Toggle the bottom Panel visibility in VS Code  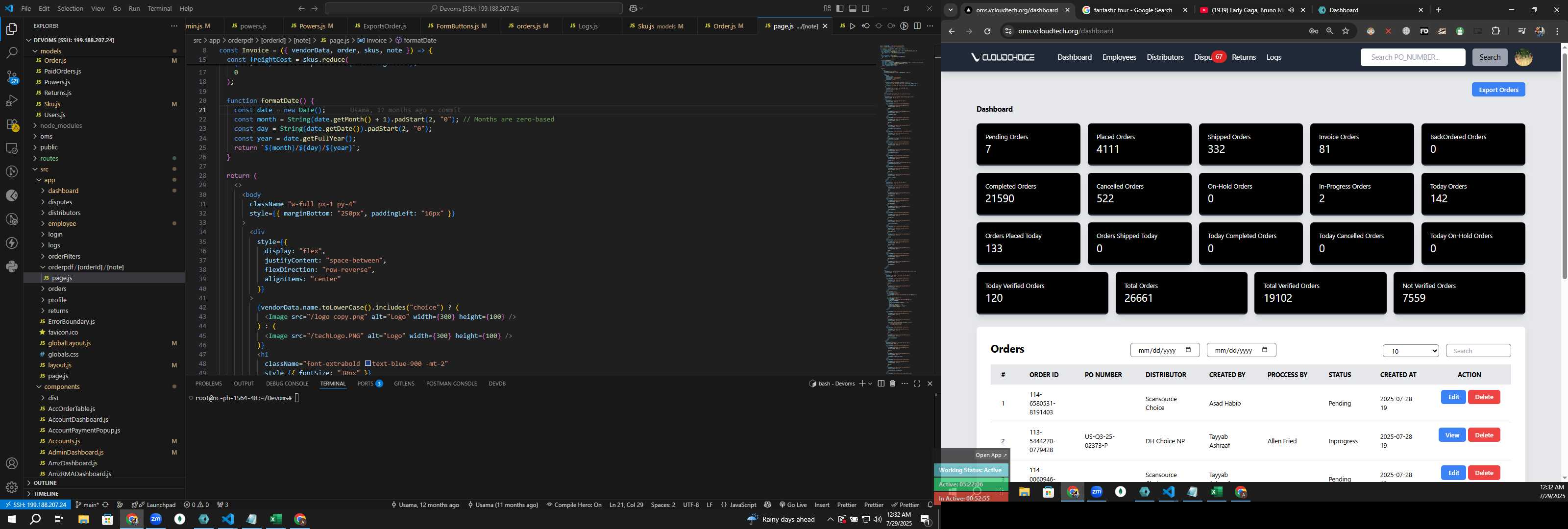853,8
